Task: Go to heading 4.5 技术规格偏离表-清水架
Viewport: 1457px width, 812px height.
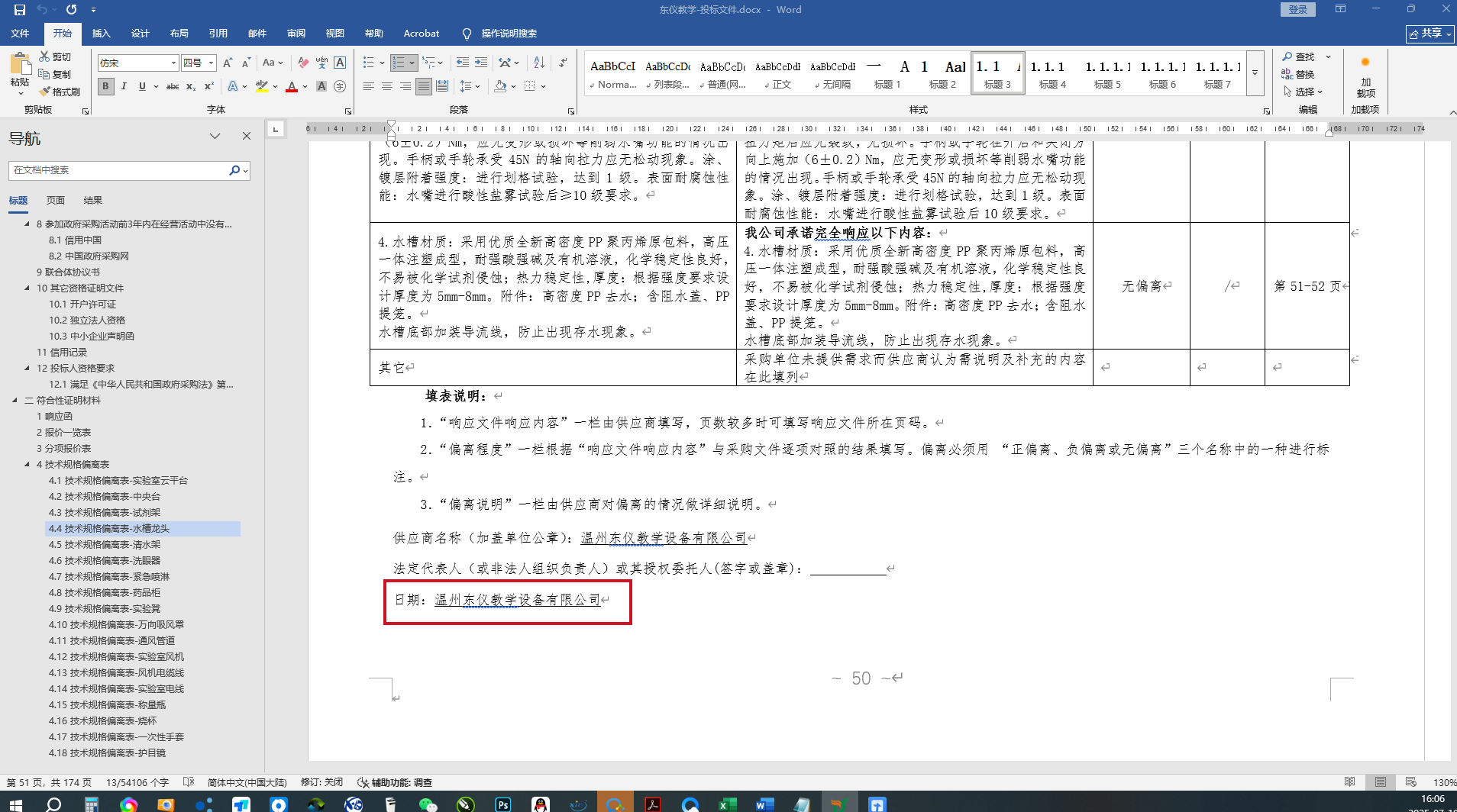Action: (x=105, y=545)
